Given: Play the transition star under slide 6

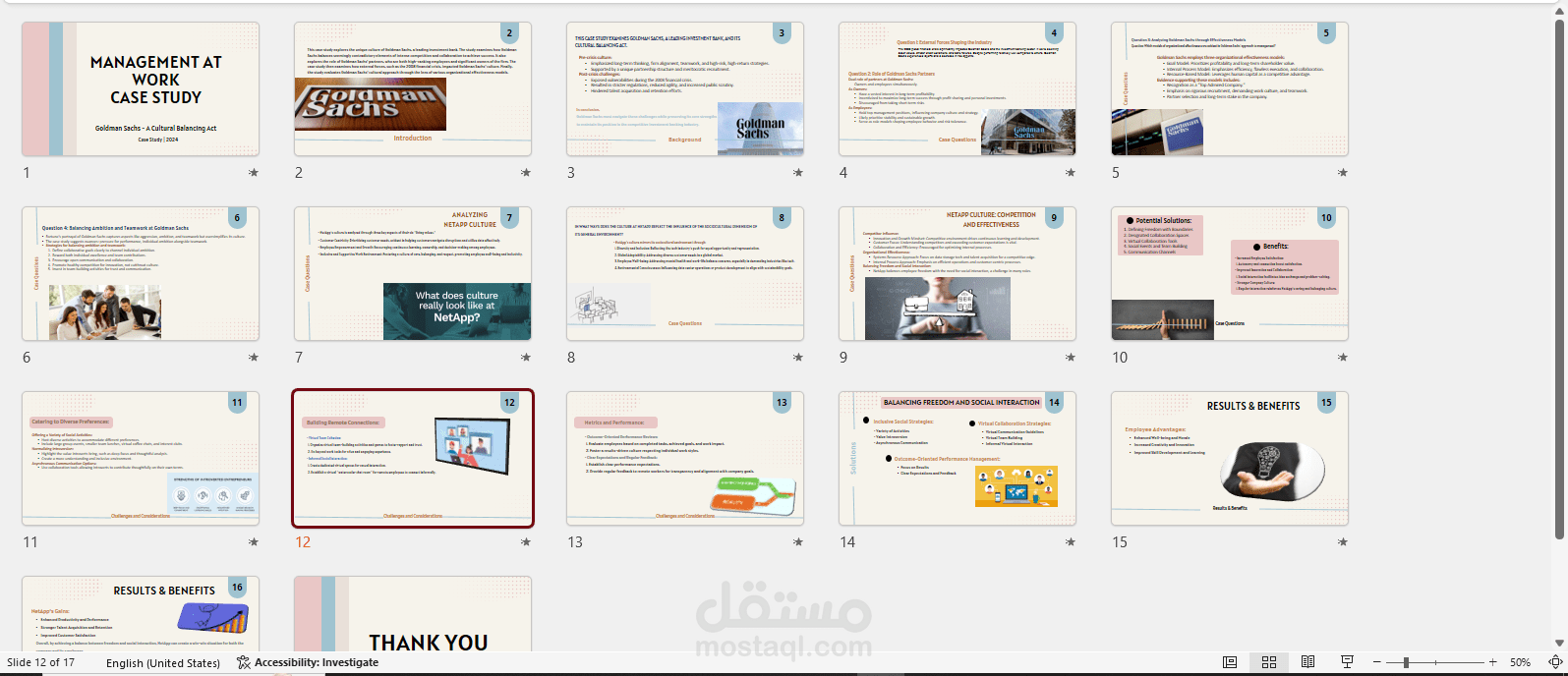Looking at the screenshot, I should pos(254,357).
